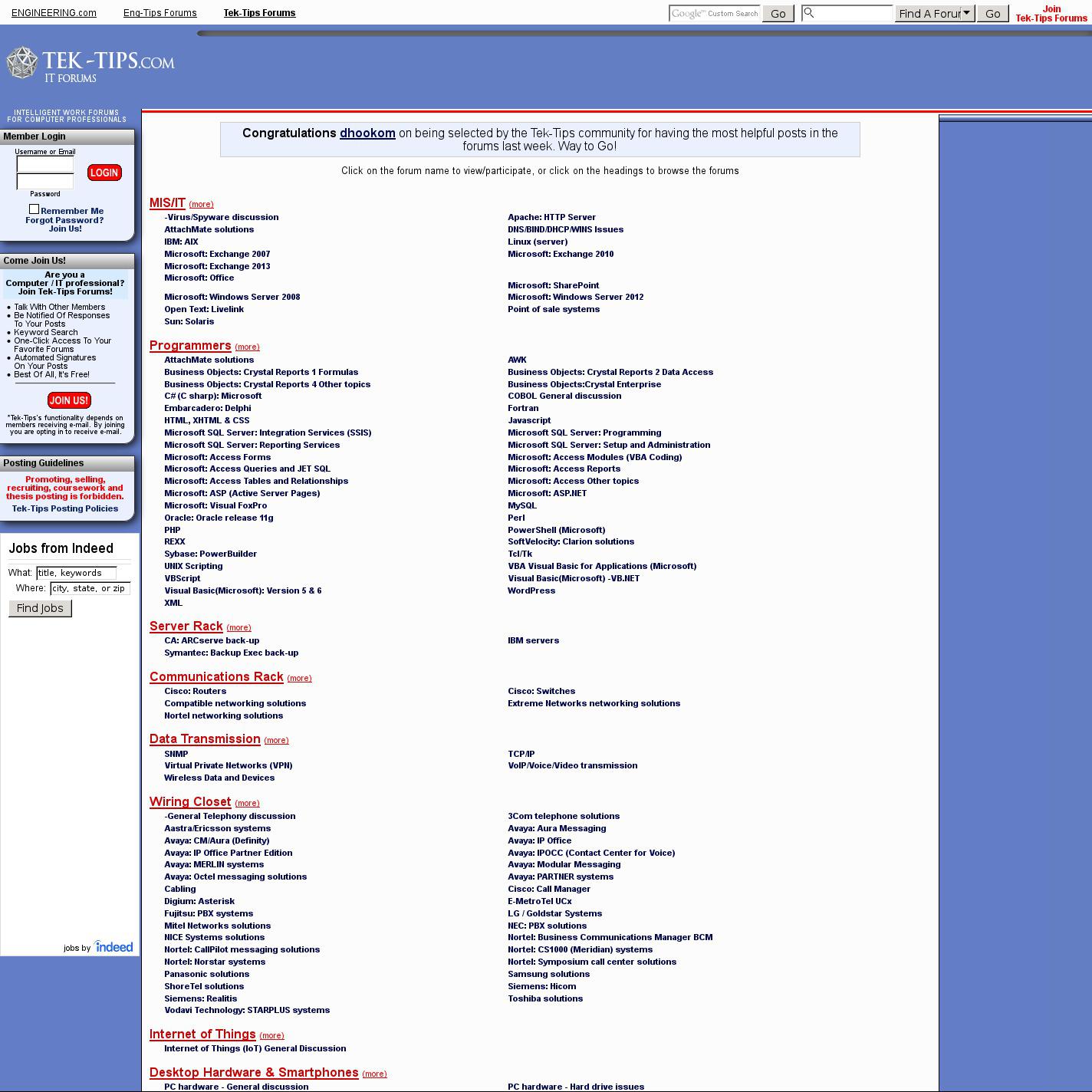Screen dimensions: 1092x1092
Task: Click the red LOGIN button
Action: [x=104, y=173]
